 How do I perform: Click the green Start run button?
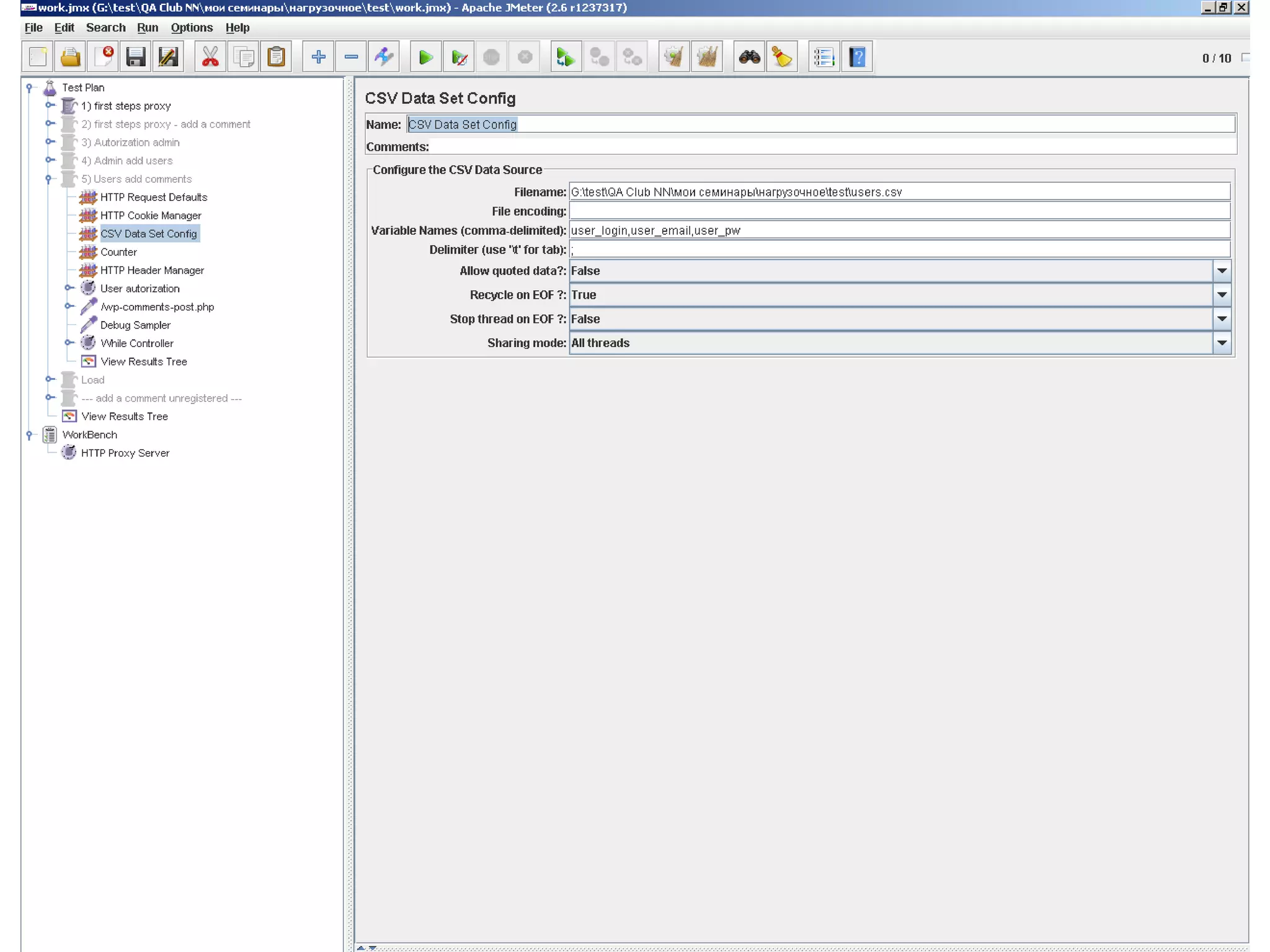(425, 58)
